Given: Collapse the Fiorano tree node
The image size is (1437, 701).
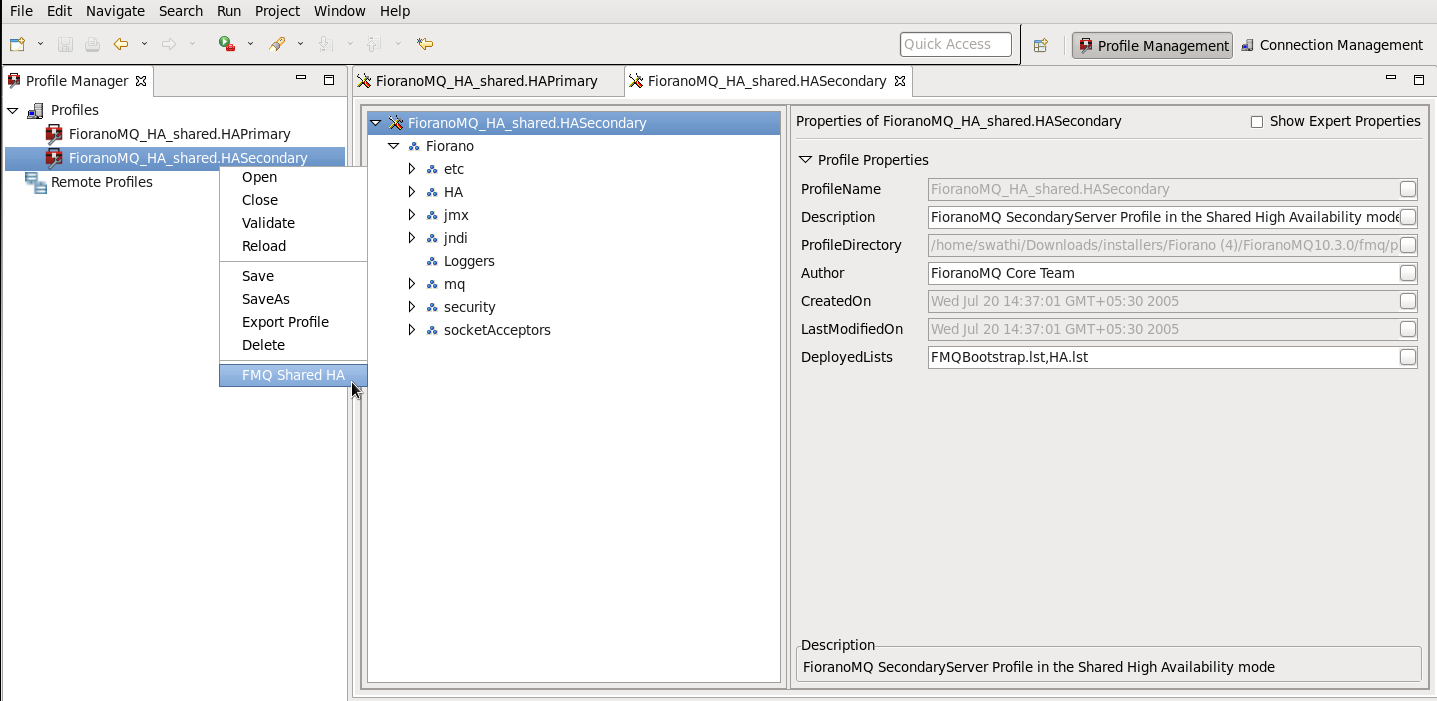Looking at the screenshot, I should click(393, 146).
